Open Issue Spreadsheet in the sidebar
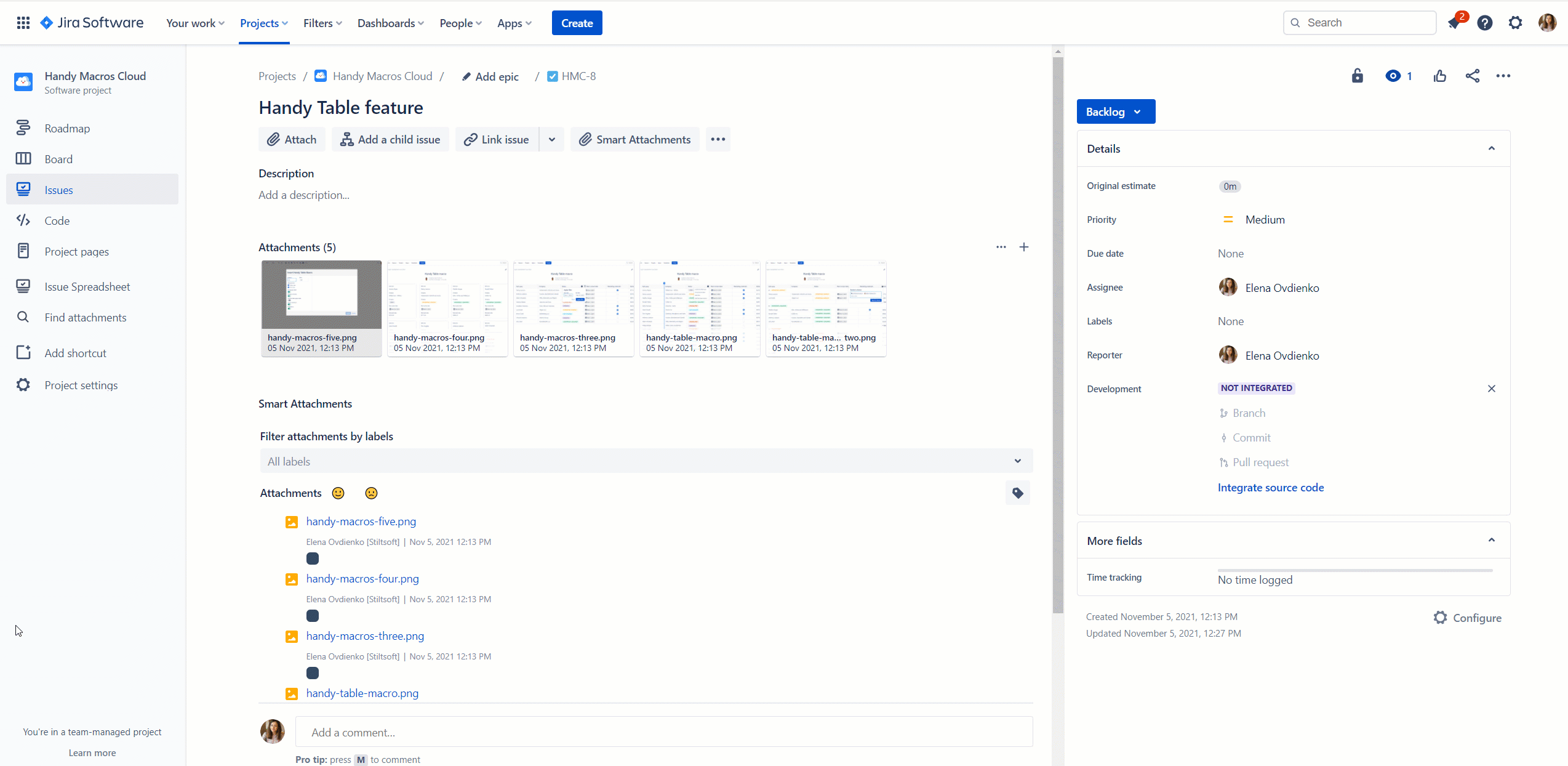The image size is (1568, 766). tap(92, 286)
